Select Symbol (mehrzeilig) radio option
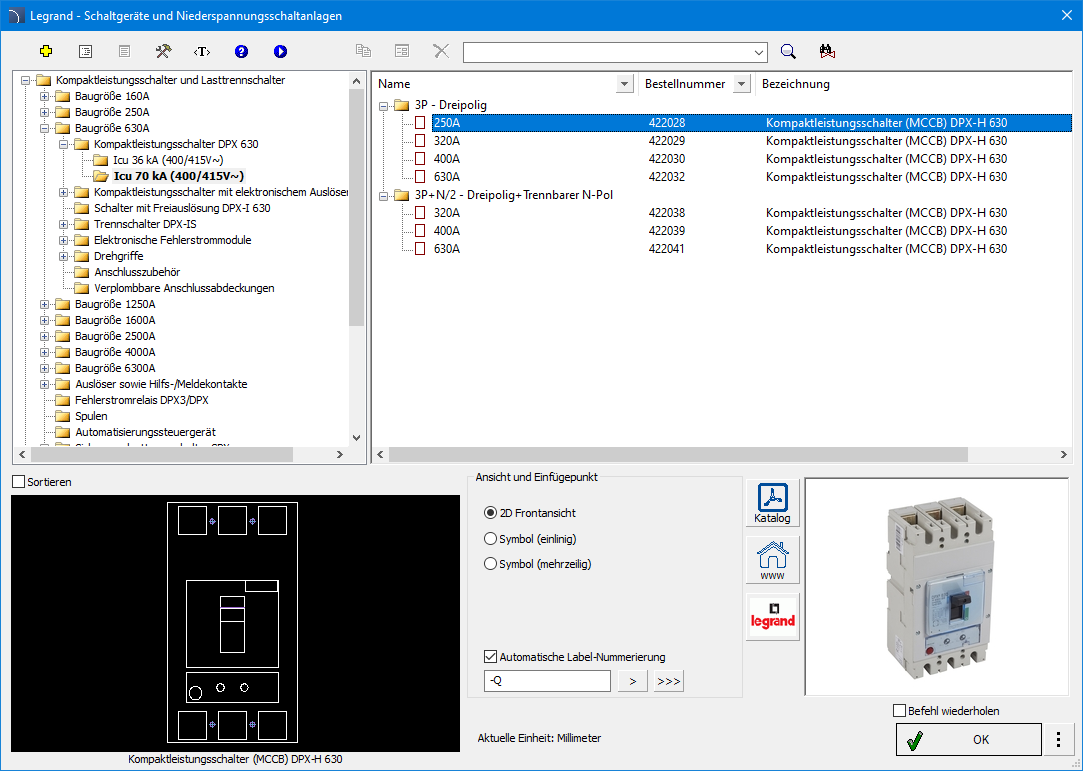This screenshot has height=771, width=1083. (x=490, y=564)
